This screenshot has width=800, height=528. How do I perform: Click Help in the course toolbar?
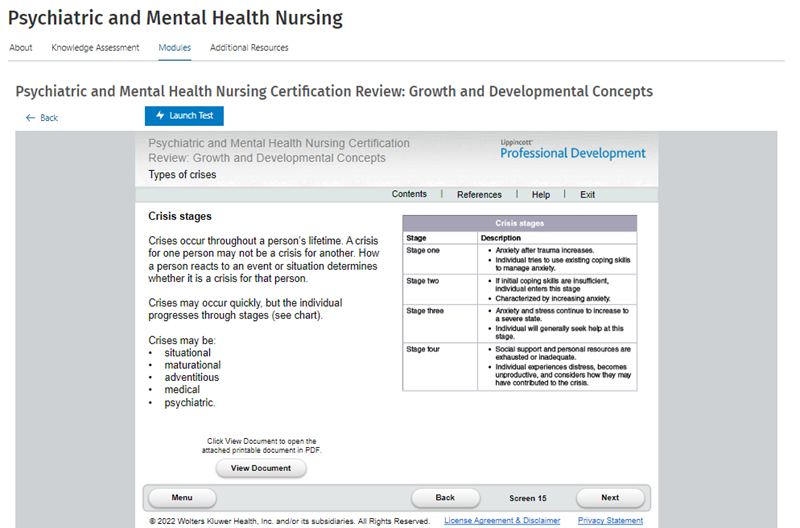(x=541, y=195)
